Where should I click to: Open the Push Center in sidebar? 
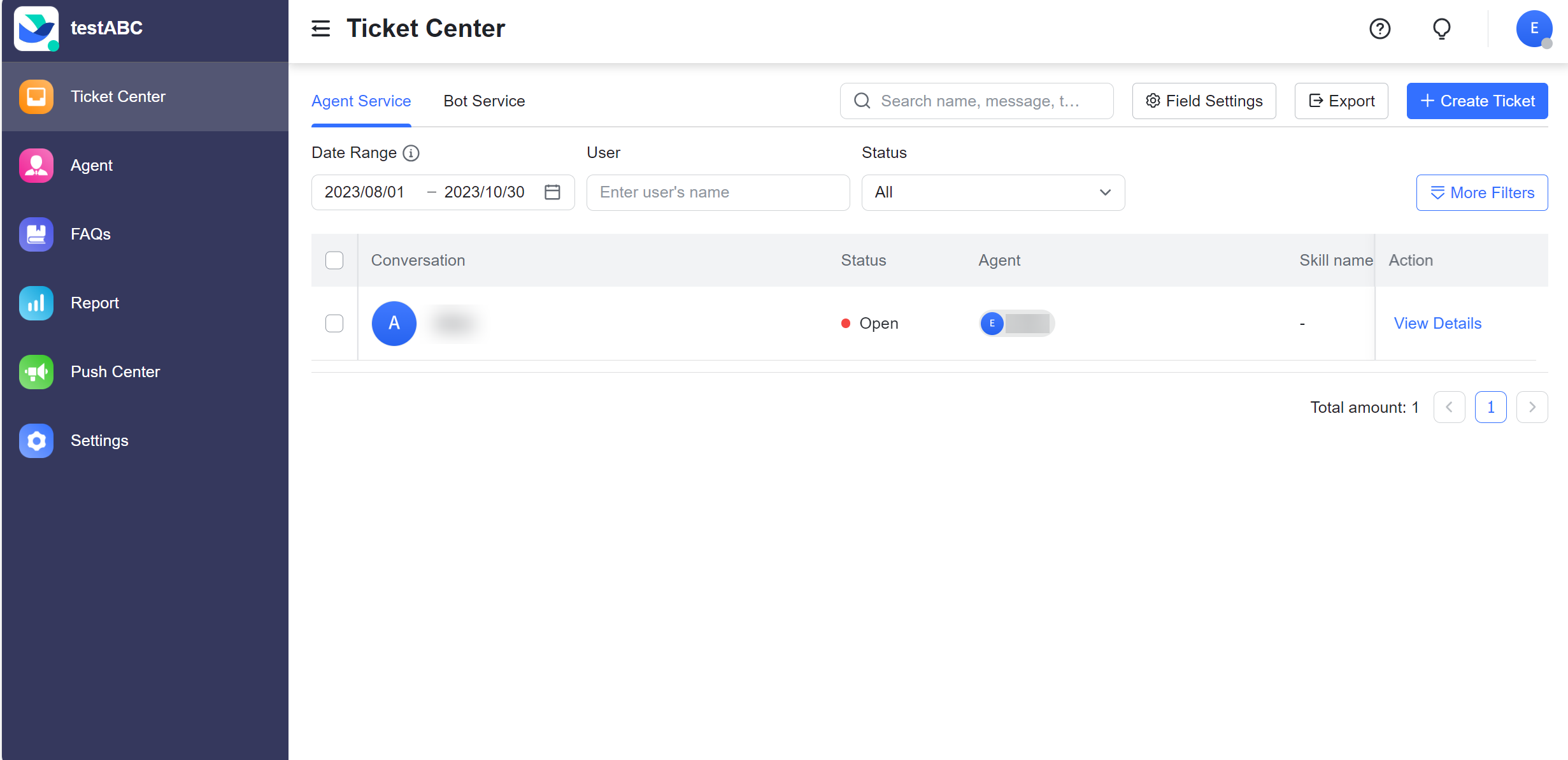pyautogui.click(x=115, y=371)
